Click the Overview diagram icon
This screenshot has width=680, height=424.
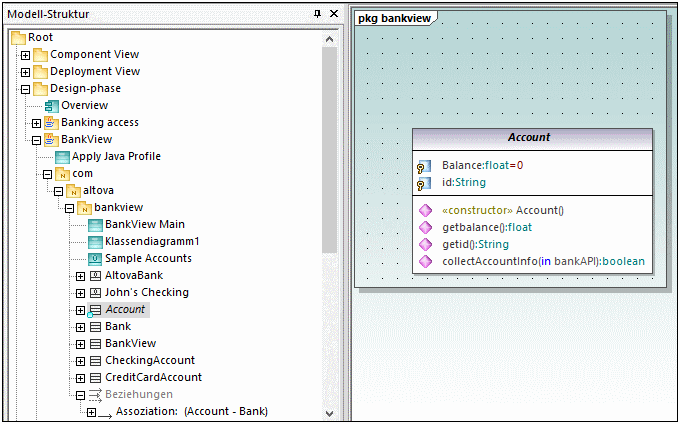pos(51,105)
